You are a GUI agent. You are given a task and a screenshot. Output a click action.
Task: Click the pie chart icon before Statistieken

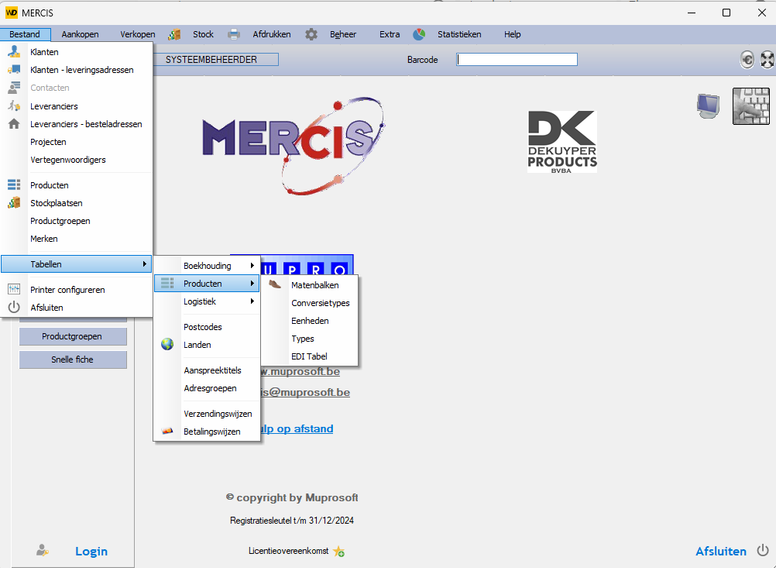tap(419, 34)
